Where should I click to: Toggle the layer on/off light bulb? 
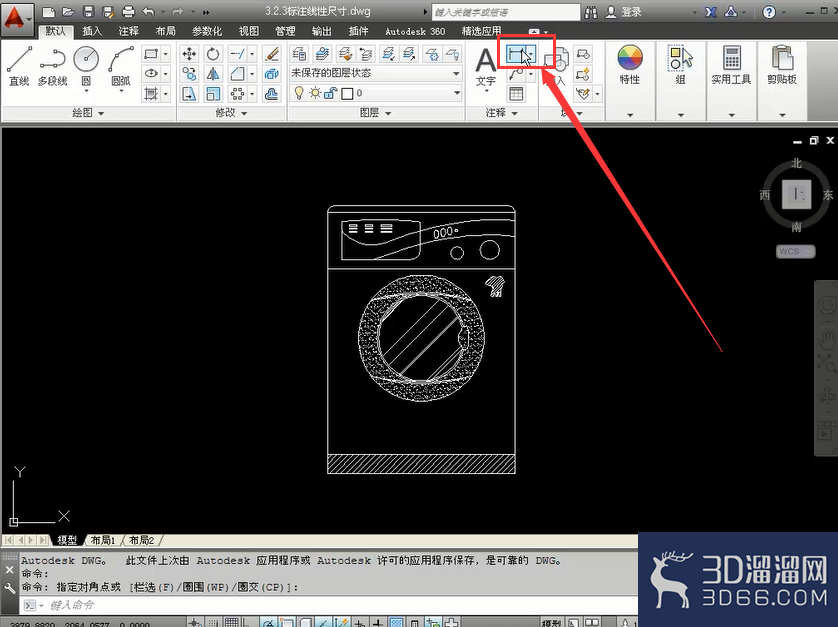(299, 94)
